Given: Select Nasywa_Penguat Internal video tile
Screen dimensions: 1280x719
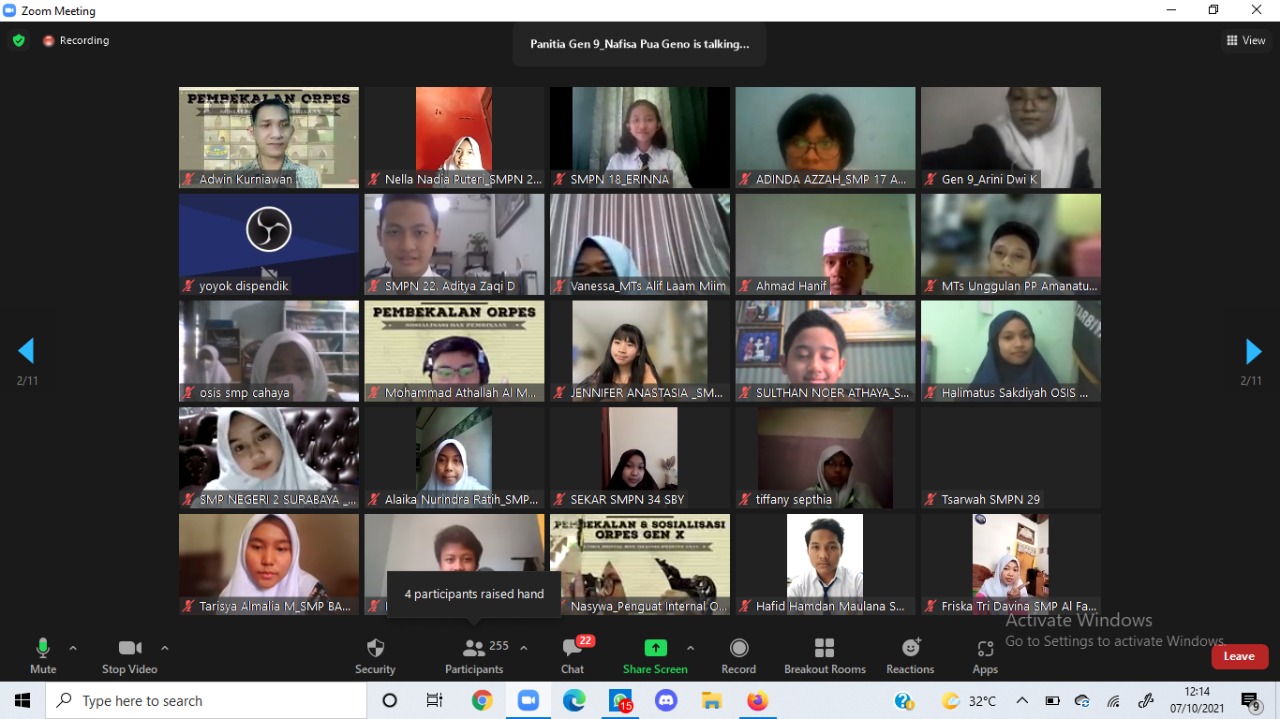Looking at the screenshot, I should pos(640,564).
